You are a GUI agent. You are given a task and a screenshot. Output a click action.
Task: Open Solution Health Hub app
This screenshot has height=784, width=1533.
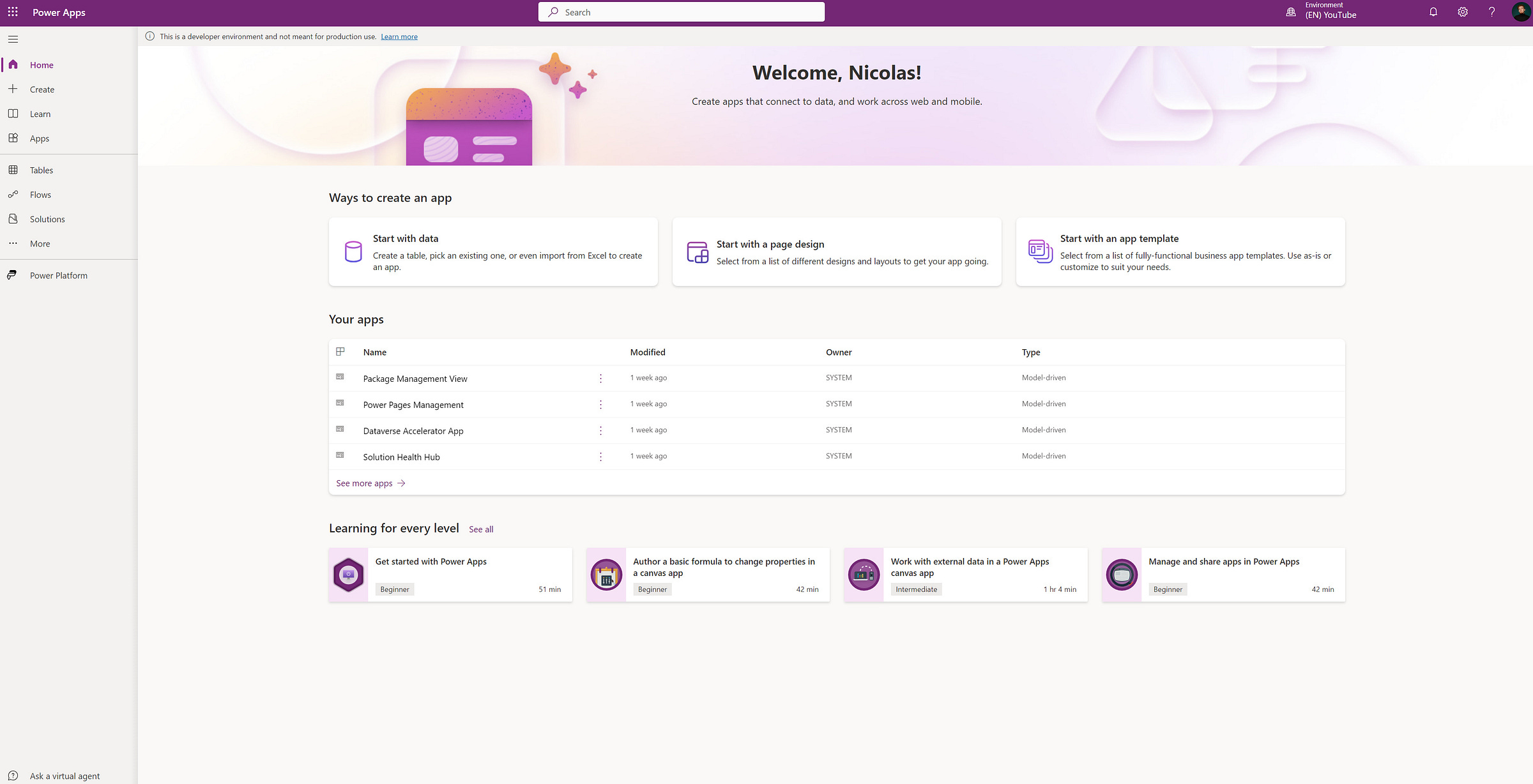(x=401, y=457)
